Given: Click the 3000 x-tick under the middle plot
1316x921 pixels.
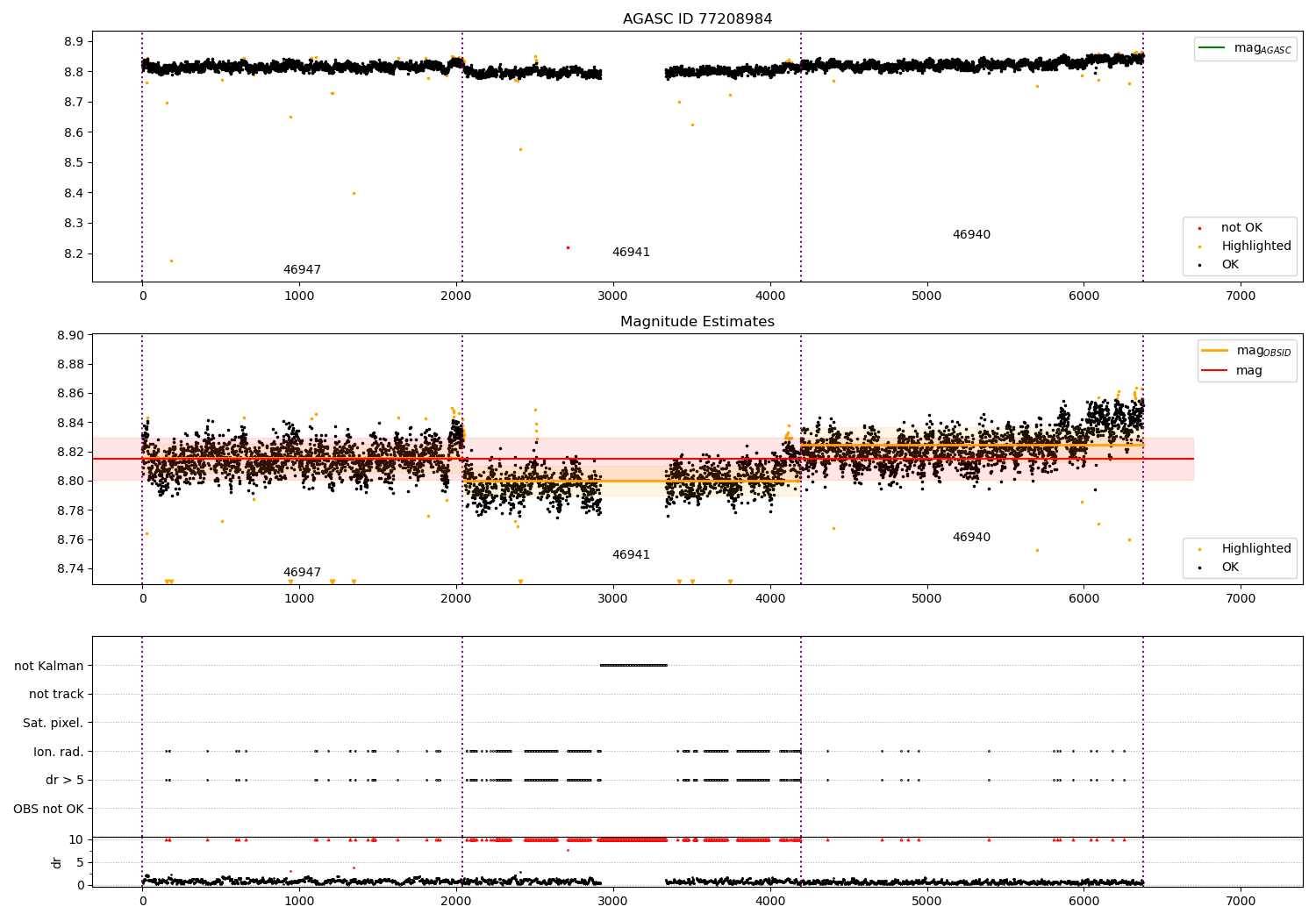Looking at the screenshot, I should [613, 598].
